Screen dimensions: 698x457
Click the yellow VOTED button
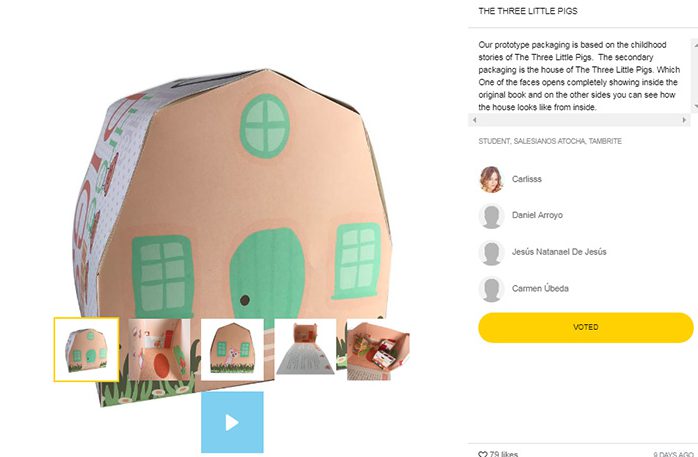point(585,327)
